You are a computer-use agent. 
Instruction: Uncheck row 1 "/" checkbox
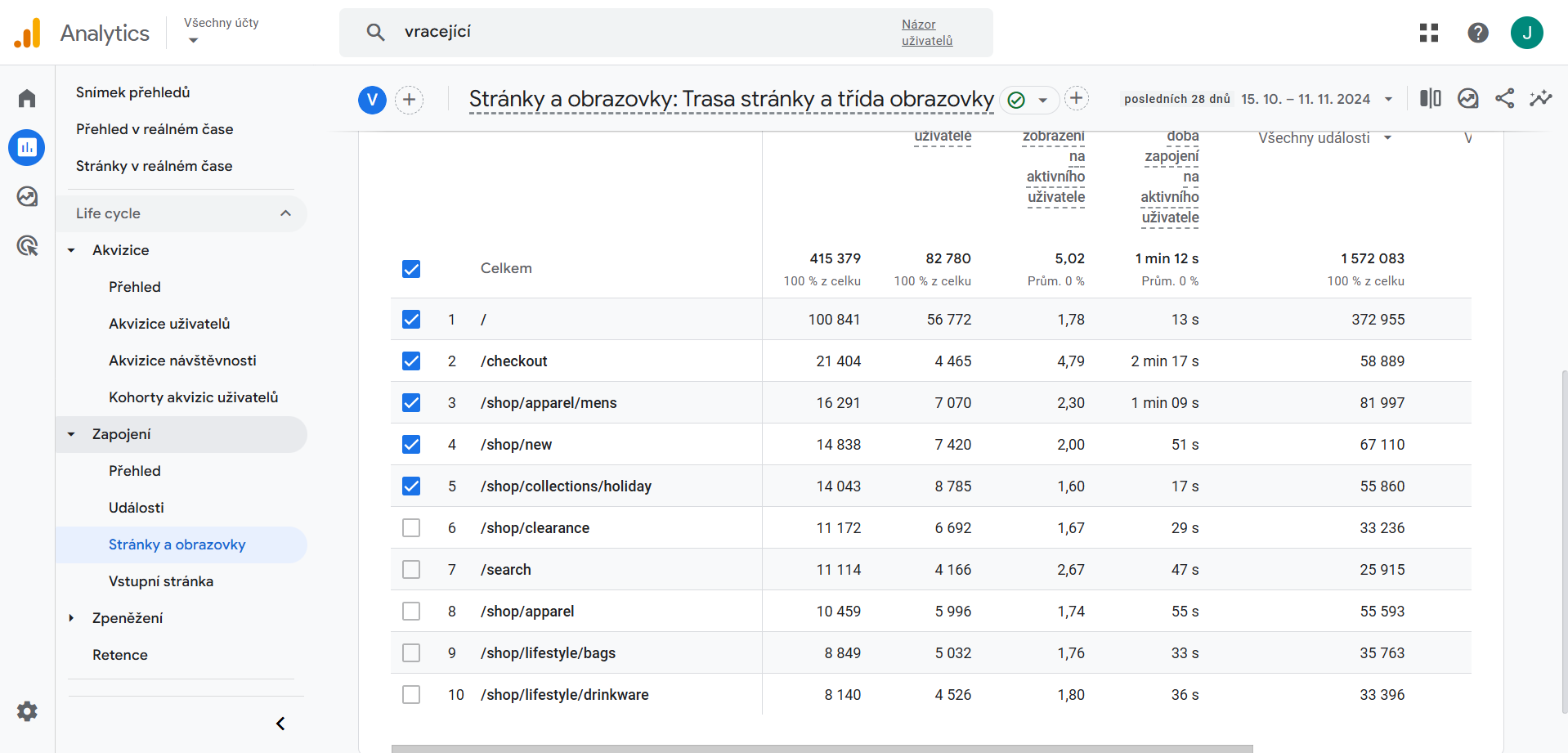(x=411, y=320)
